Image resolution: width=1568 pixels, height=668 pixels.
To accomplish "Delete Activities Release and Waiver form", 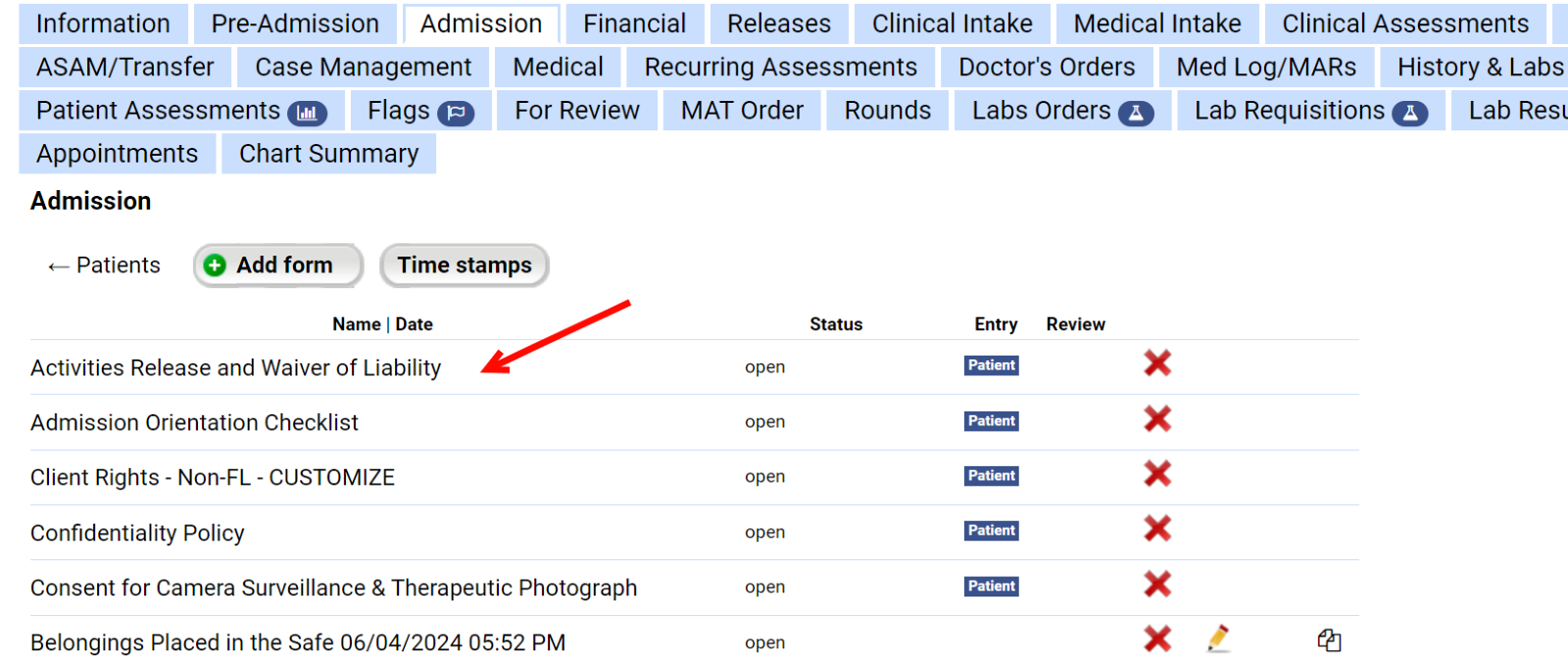I will click(1157, 363).
